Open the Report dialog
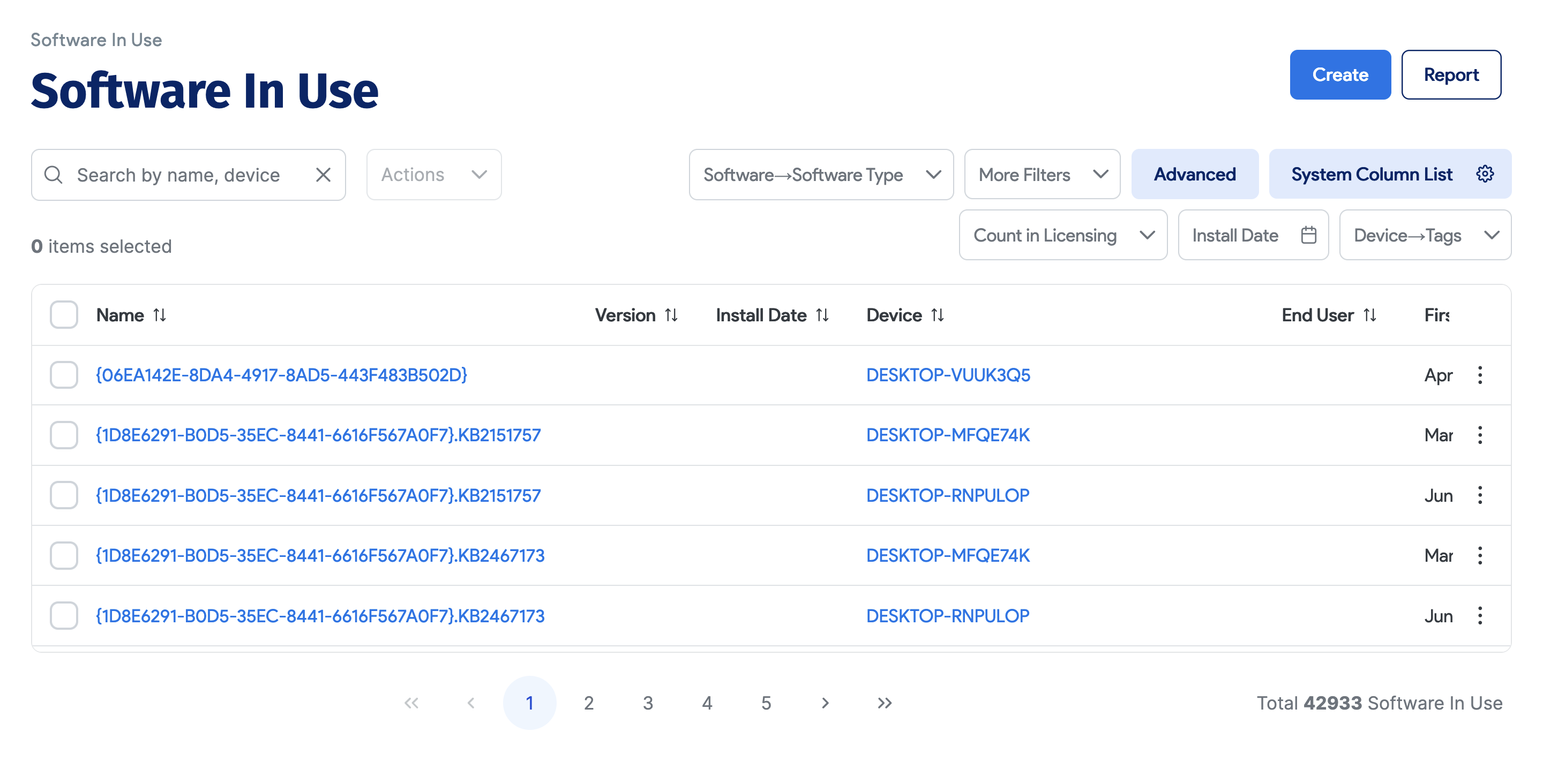1543x784 pixels. click(x=1451, y=74)
